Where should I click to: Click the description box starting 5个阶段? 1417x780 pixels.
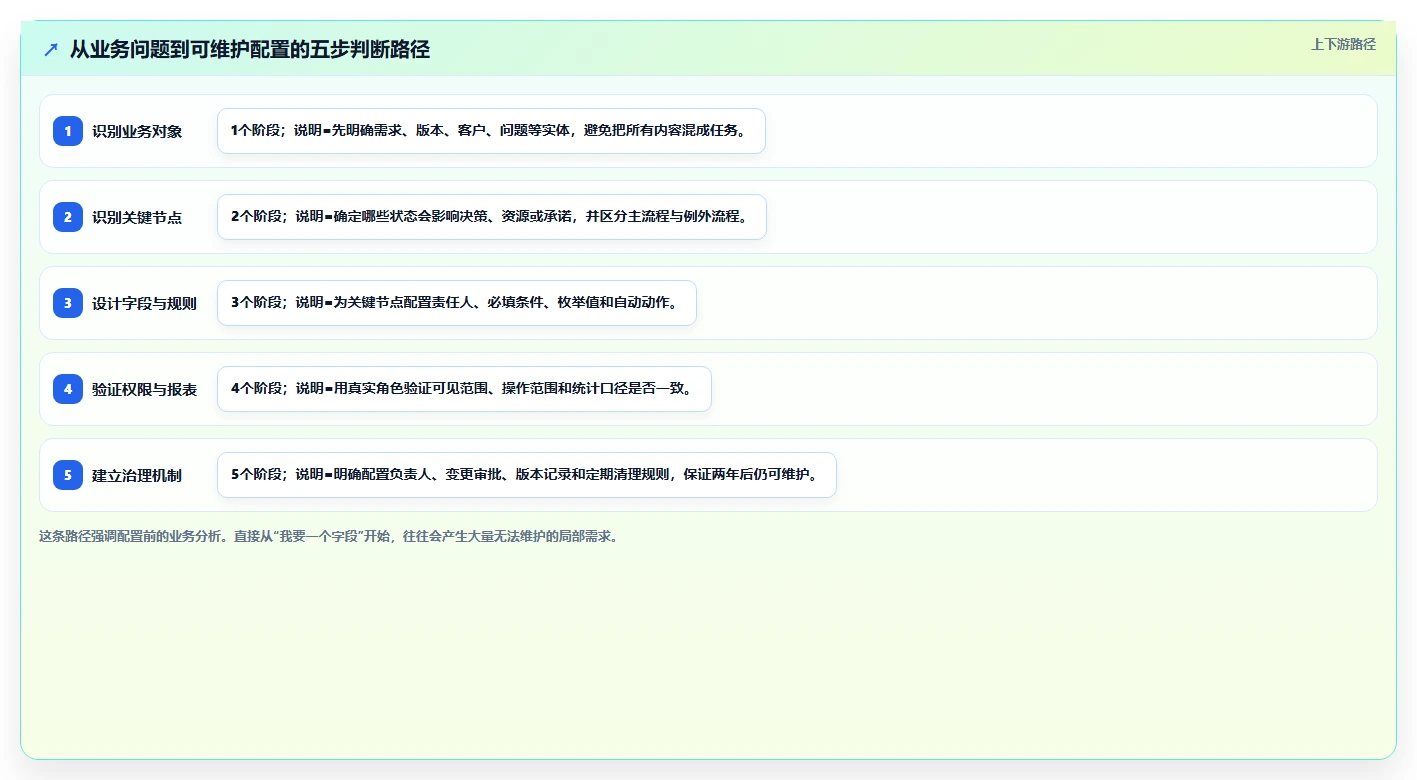click(527, 475)
